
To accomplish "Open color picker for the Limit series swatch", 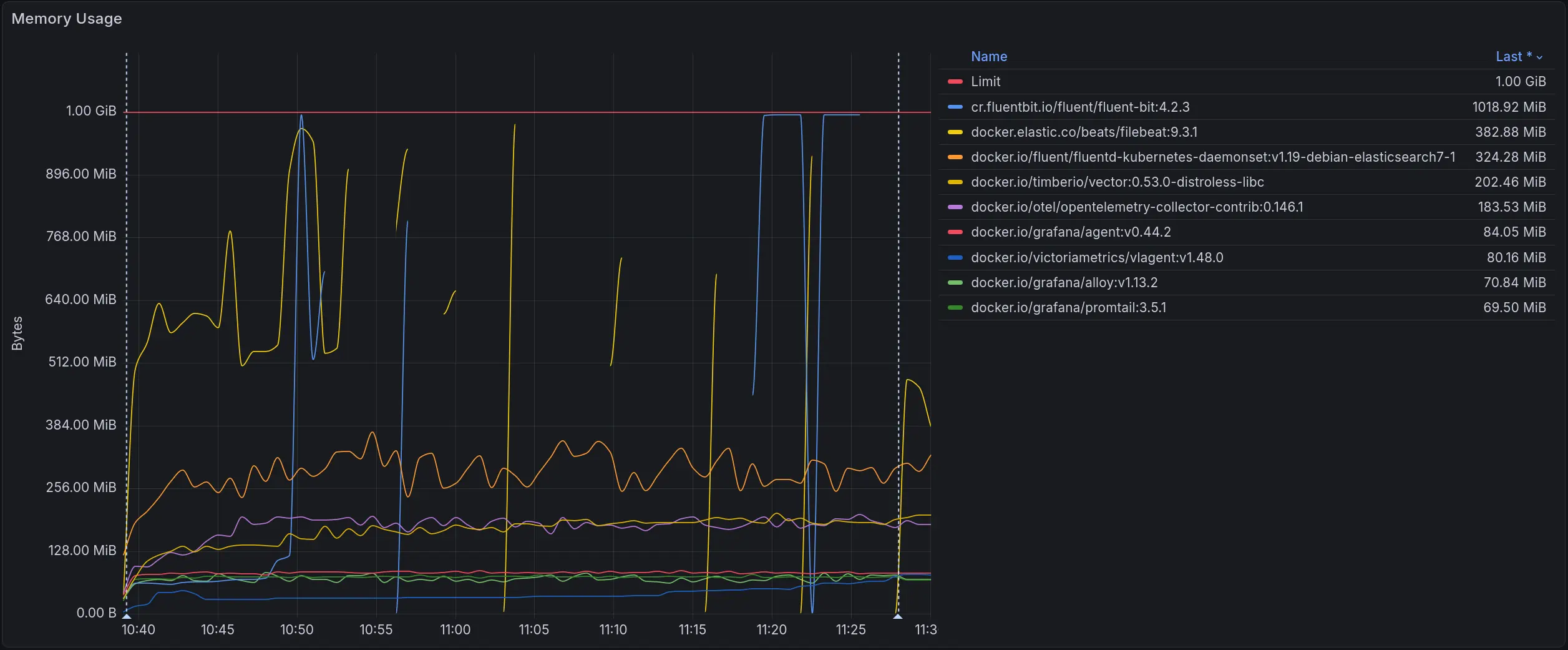I will tap(955, 82).
